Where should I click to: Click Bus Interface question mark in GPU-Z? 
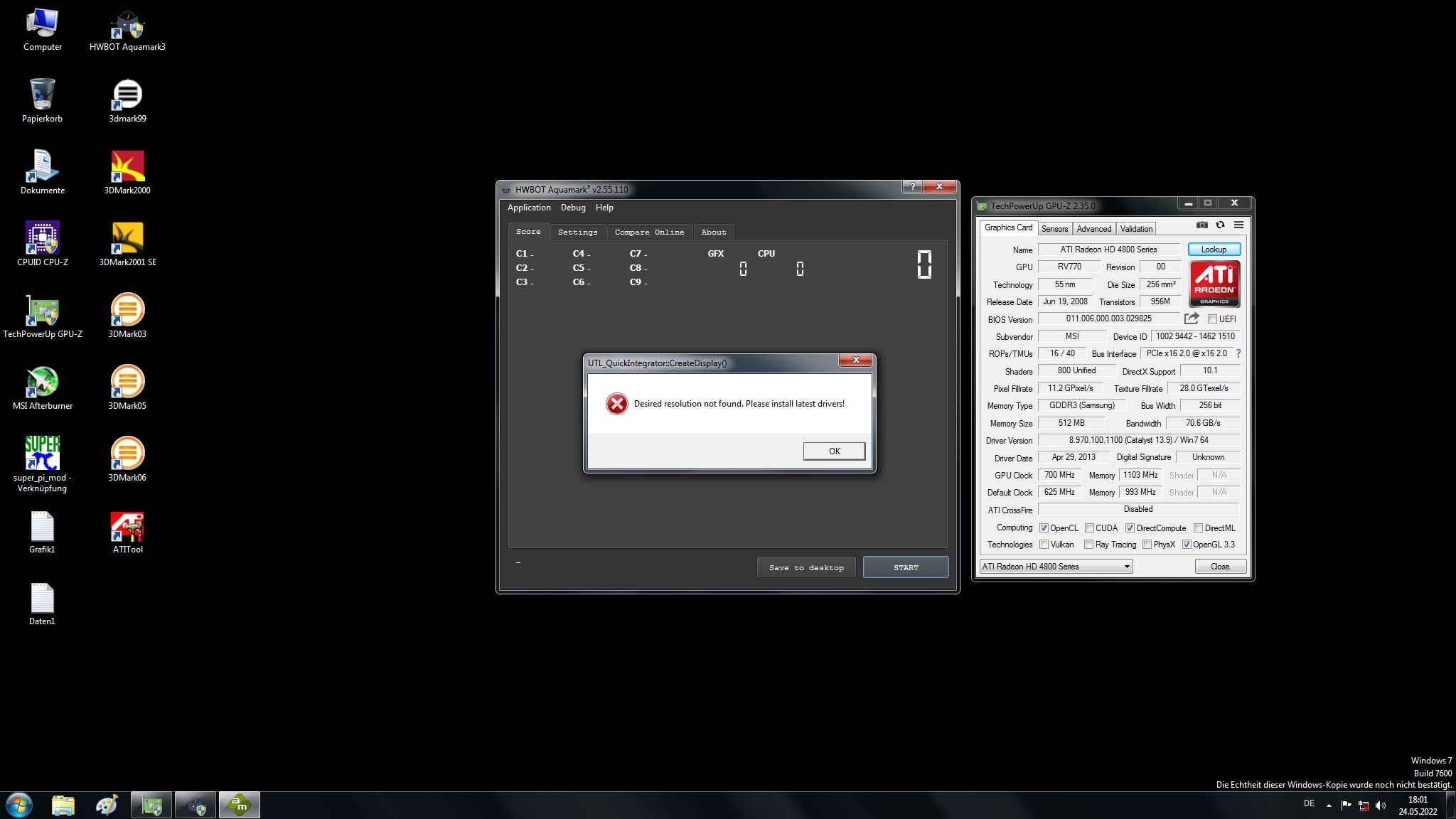pyautogui.click(x=1238, y=353)
